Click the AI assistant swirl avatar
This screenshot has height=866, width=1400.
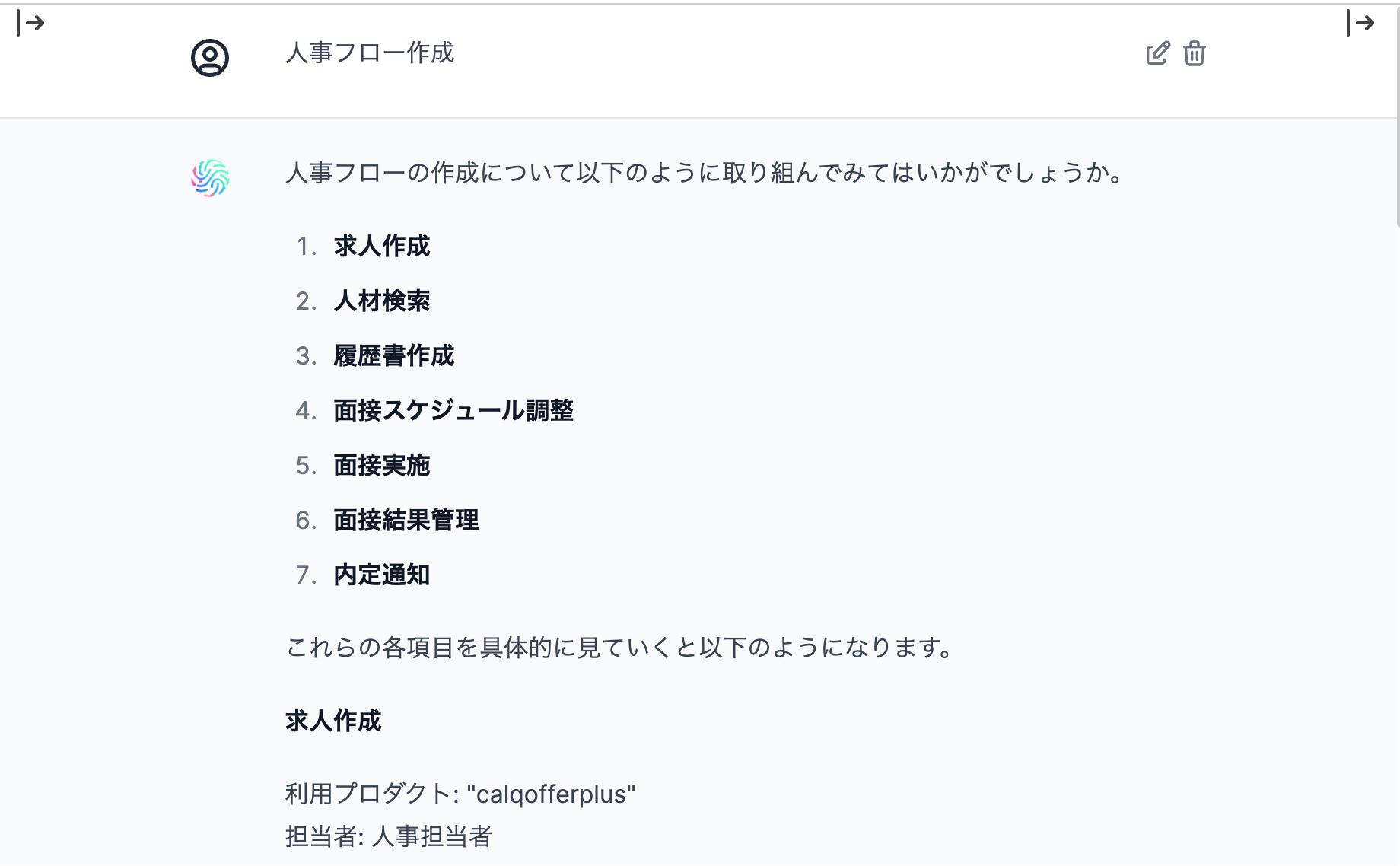(210, 178)
